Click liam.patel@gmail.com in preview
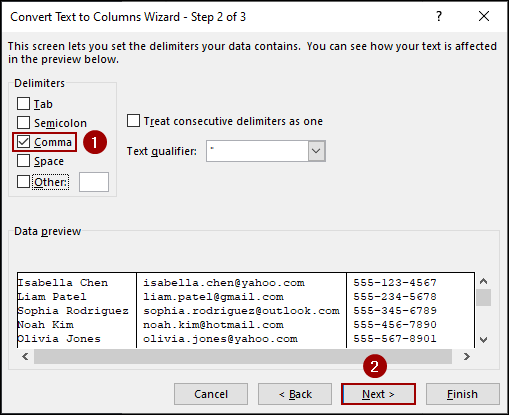 [213, 297]
